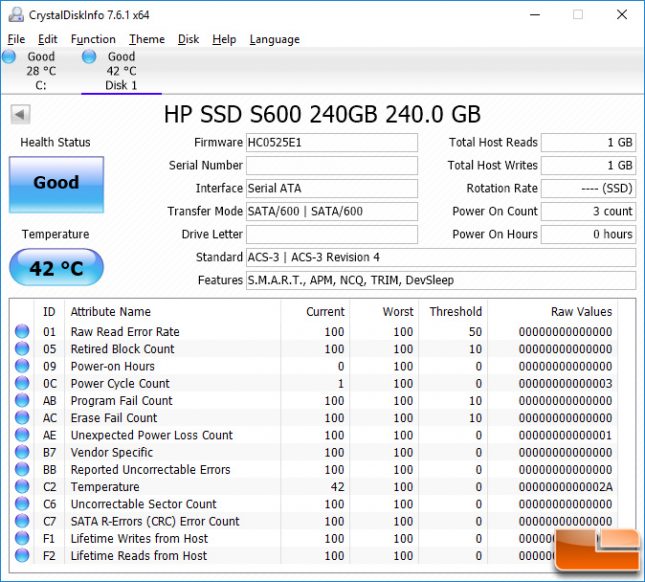Select the Disk 1 tab
This screenshot has height=582, width=645.
click(x=121, y=71)
